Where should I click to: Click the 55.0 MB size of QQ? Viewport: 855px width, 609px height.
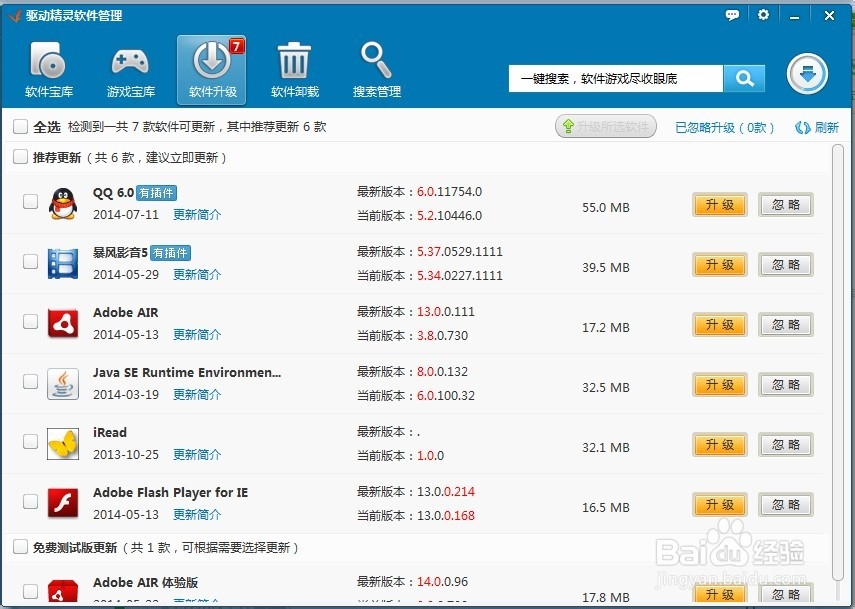pos(606,208)
